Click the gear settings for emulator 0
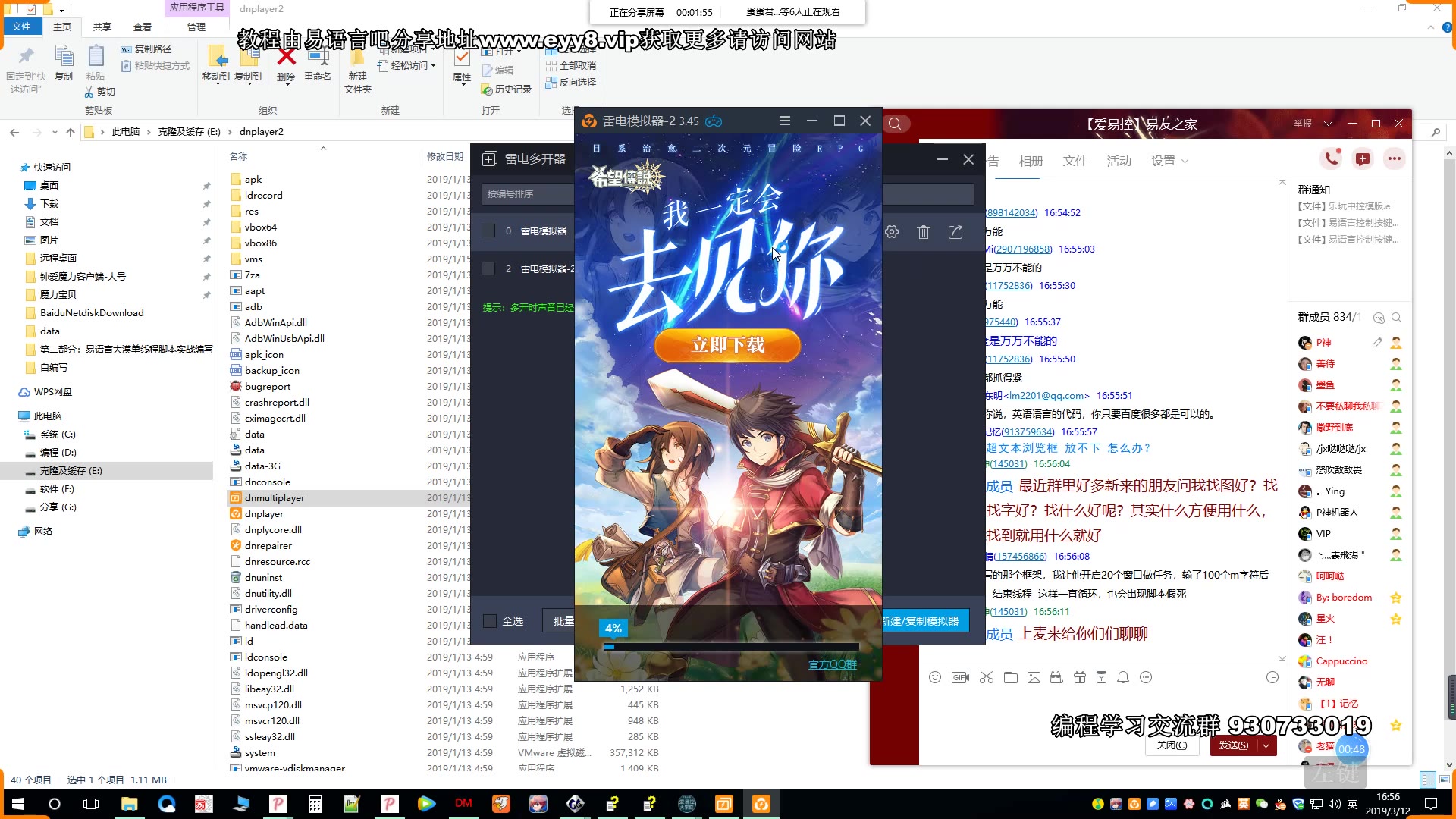Viewport: 1456px width, 819px height. tap(892, 232)
